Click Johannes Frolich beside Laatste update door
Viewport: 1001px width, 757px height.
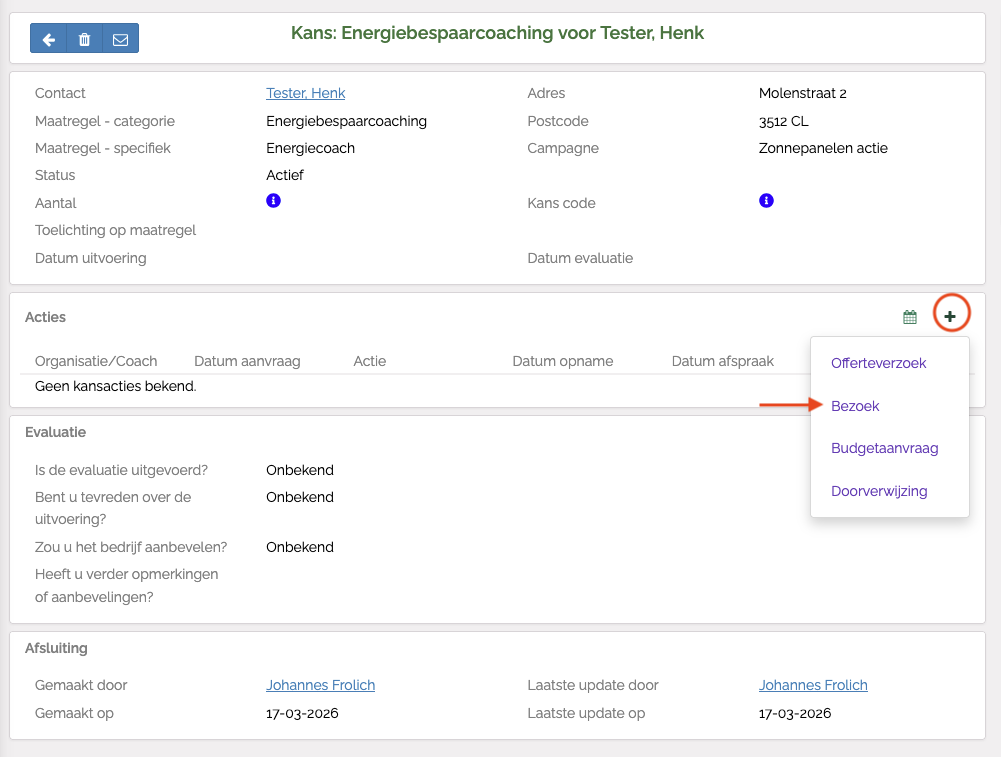pyautogui.click(x=813, y=685)
